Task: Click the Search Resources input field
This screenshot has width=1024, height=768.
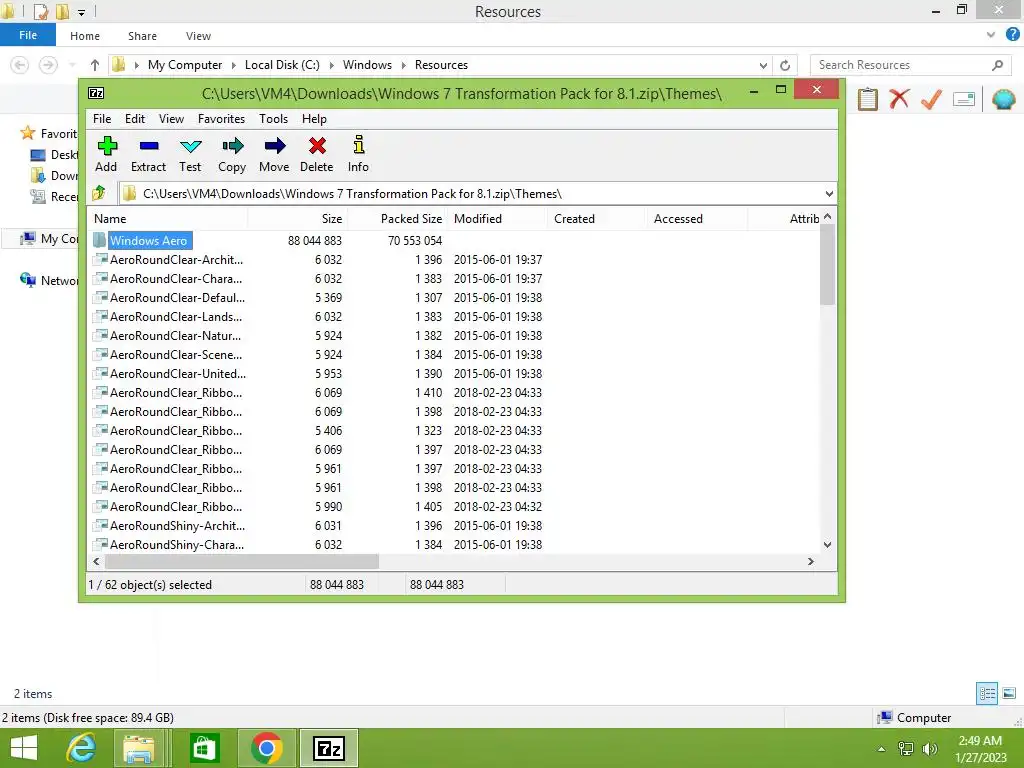Action: coord(901,65)
